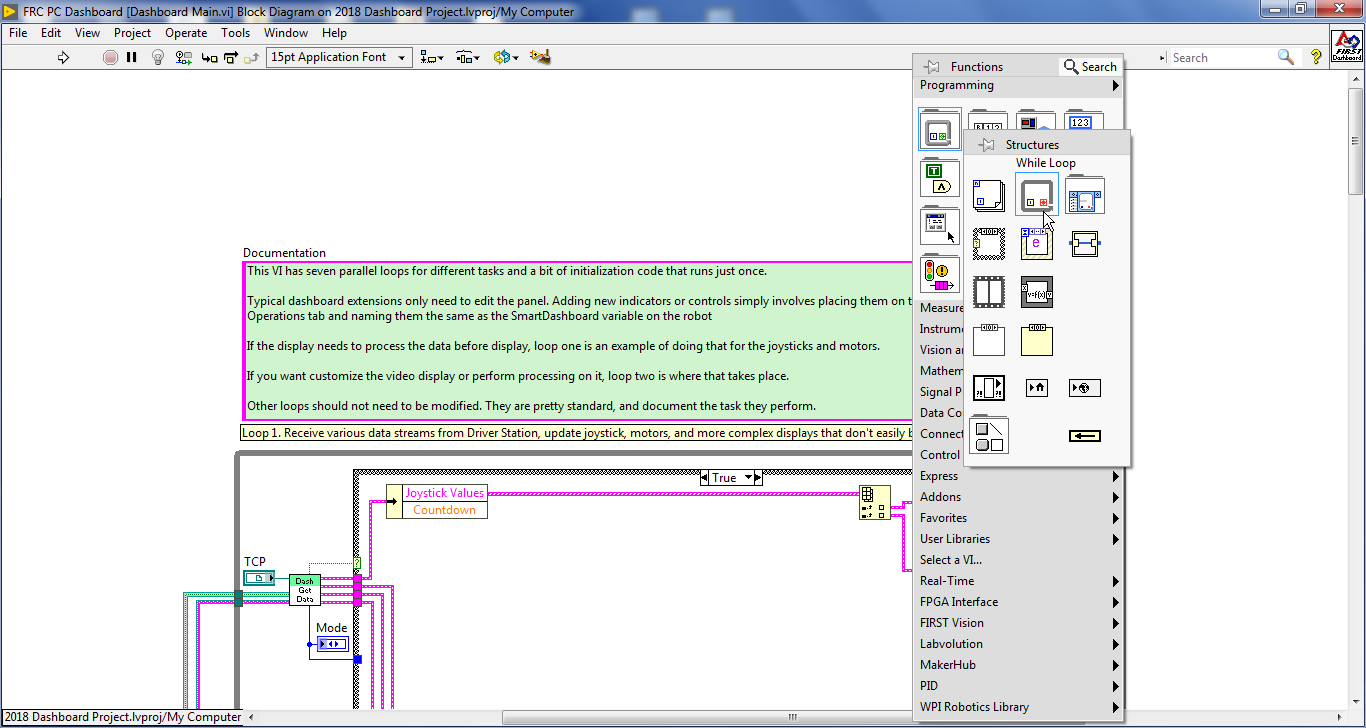Viewport: 1366px width, 728px height.
Task: Open the Window menu
Action: 286,33
